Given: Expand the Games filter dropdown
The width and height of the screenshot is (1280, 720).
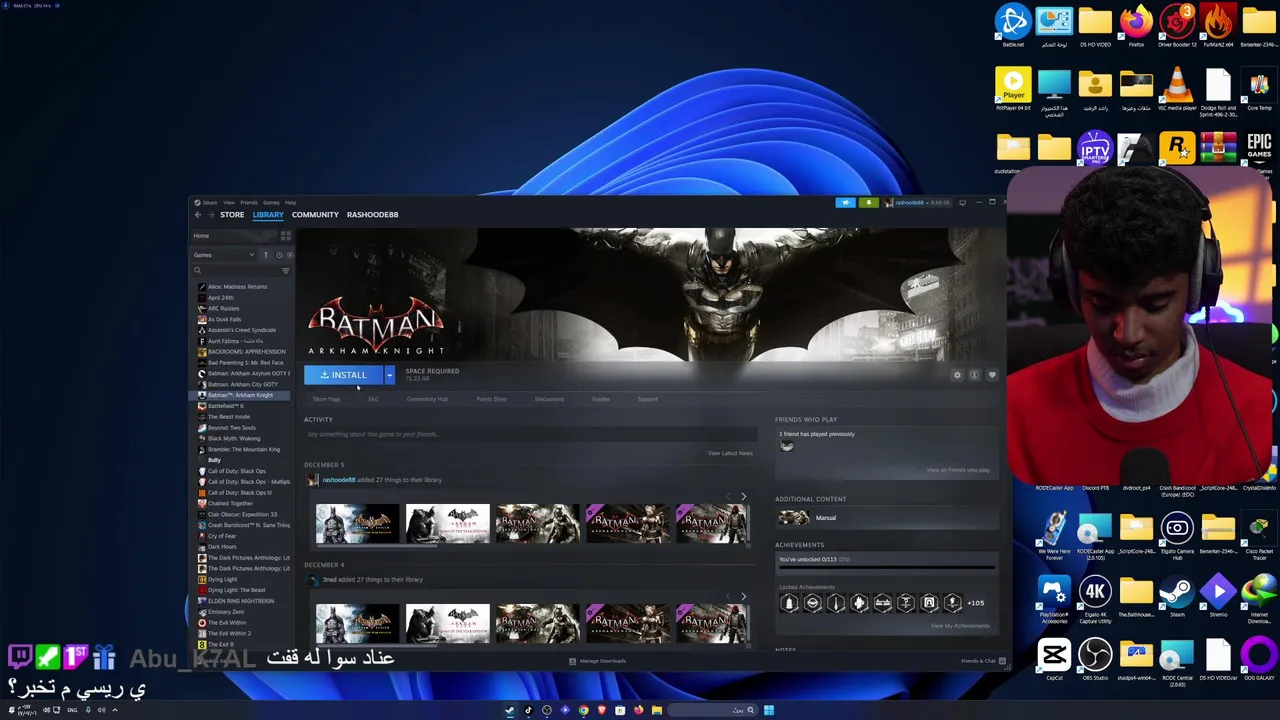Looking at the screenshot, I should 224,255.
